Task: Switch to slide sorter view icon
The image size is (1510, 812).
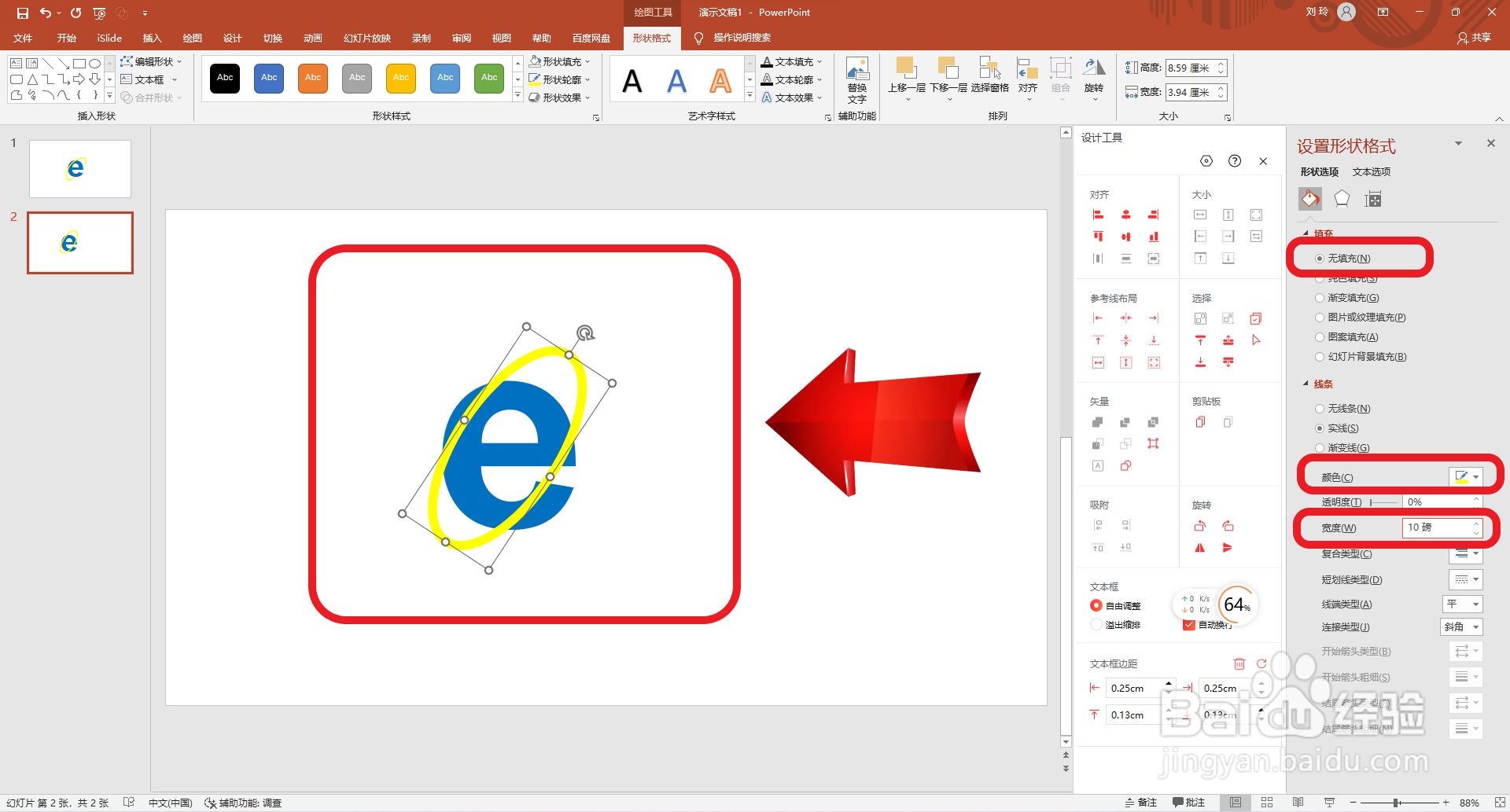Action: point(1267,803)
